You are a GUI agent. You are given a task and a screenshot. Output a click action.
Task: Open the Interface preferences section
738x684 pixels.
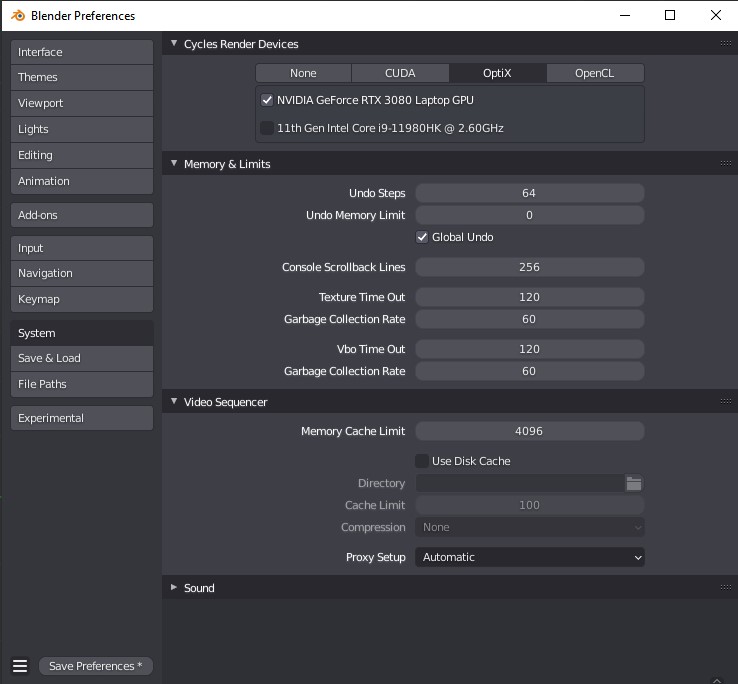click(82, 52)
